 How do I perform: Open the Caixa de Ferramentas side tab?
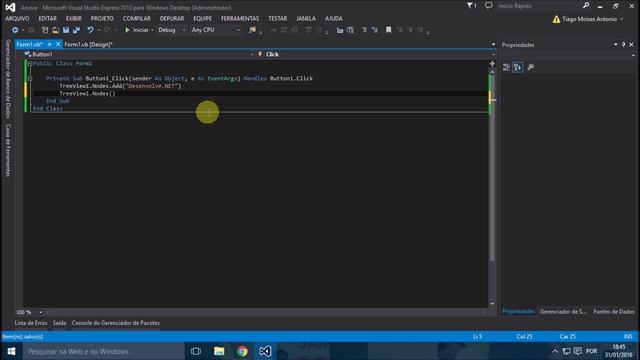7,150
